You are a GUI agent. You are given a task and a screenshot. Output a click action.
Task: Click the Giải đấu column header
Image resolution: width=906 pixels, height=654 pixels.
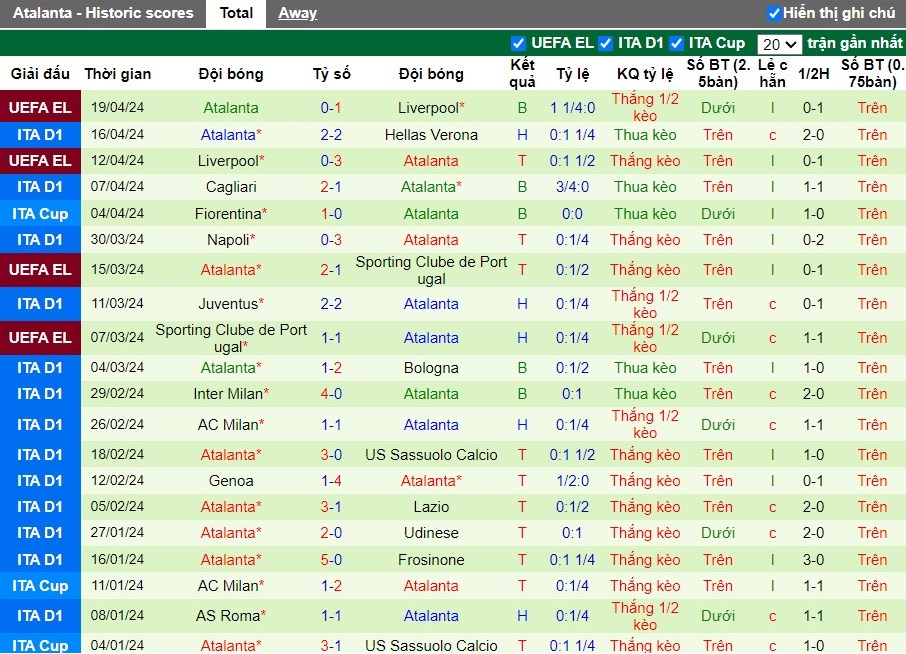40,74
